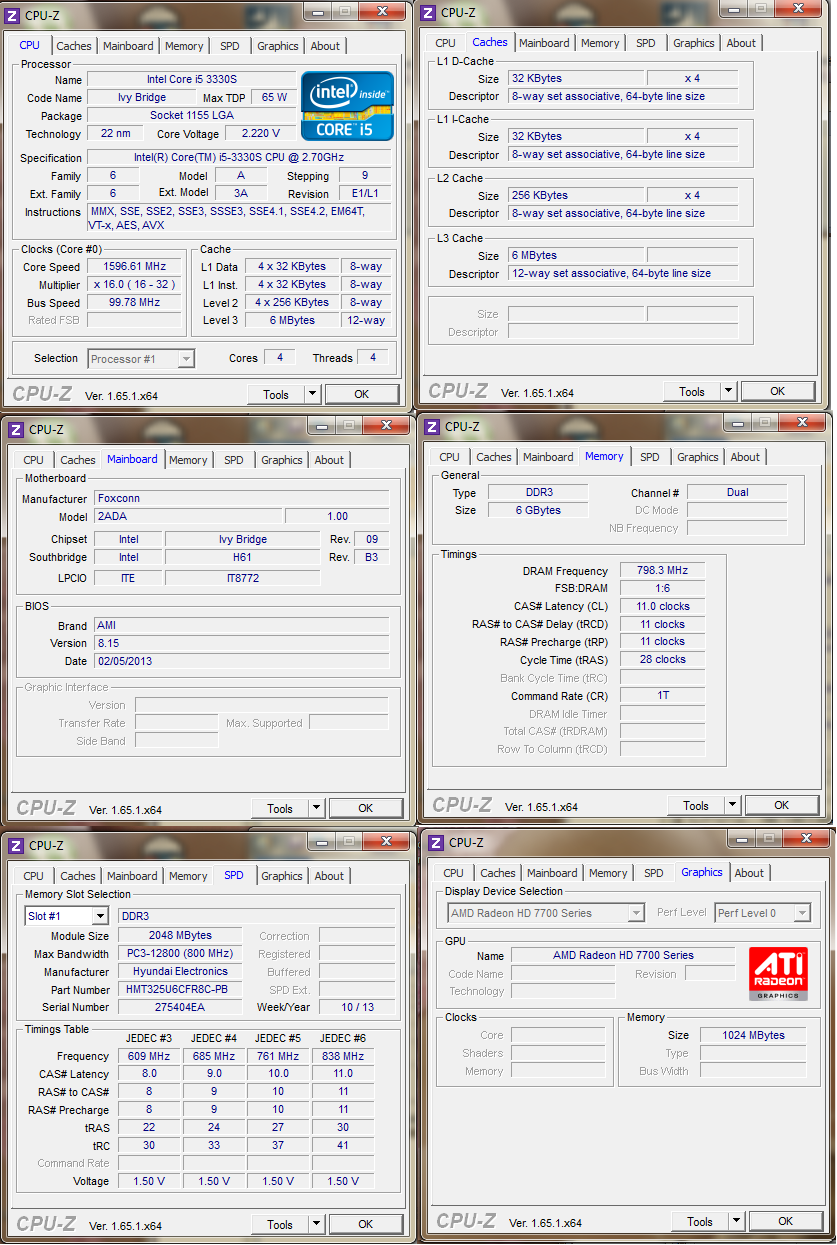
Task: Click the CPU-Z title icon in Caches window
Action: [x=429, y=12]
